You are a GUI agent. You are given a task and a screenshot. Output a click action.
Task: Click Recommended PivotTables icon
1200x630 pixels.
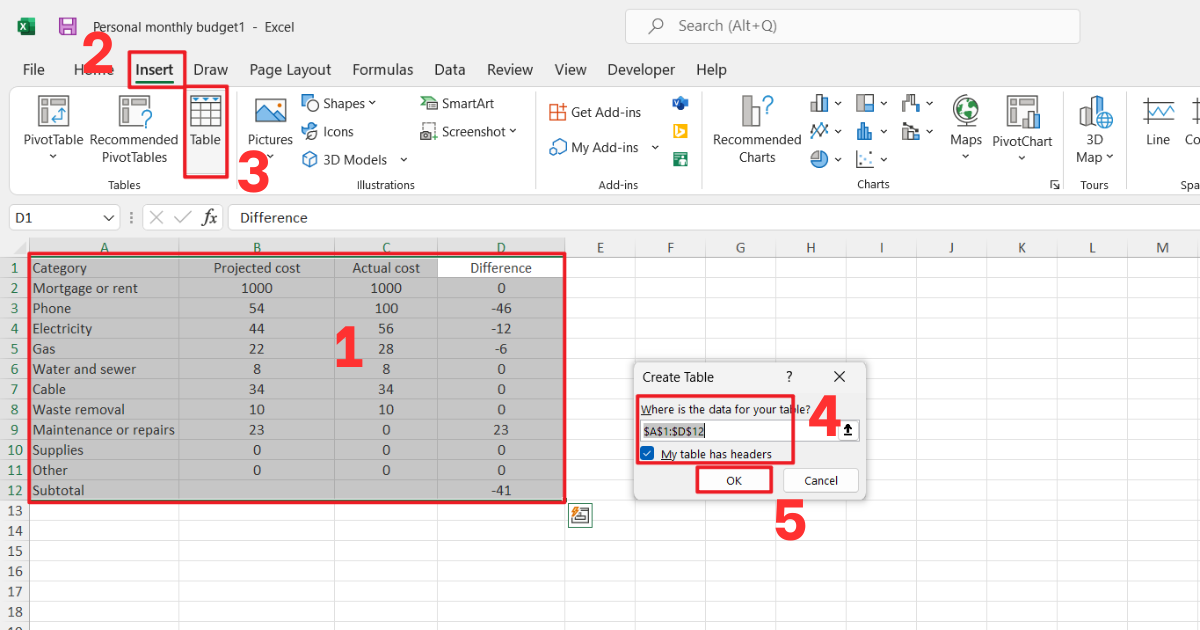pos(134,129)
